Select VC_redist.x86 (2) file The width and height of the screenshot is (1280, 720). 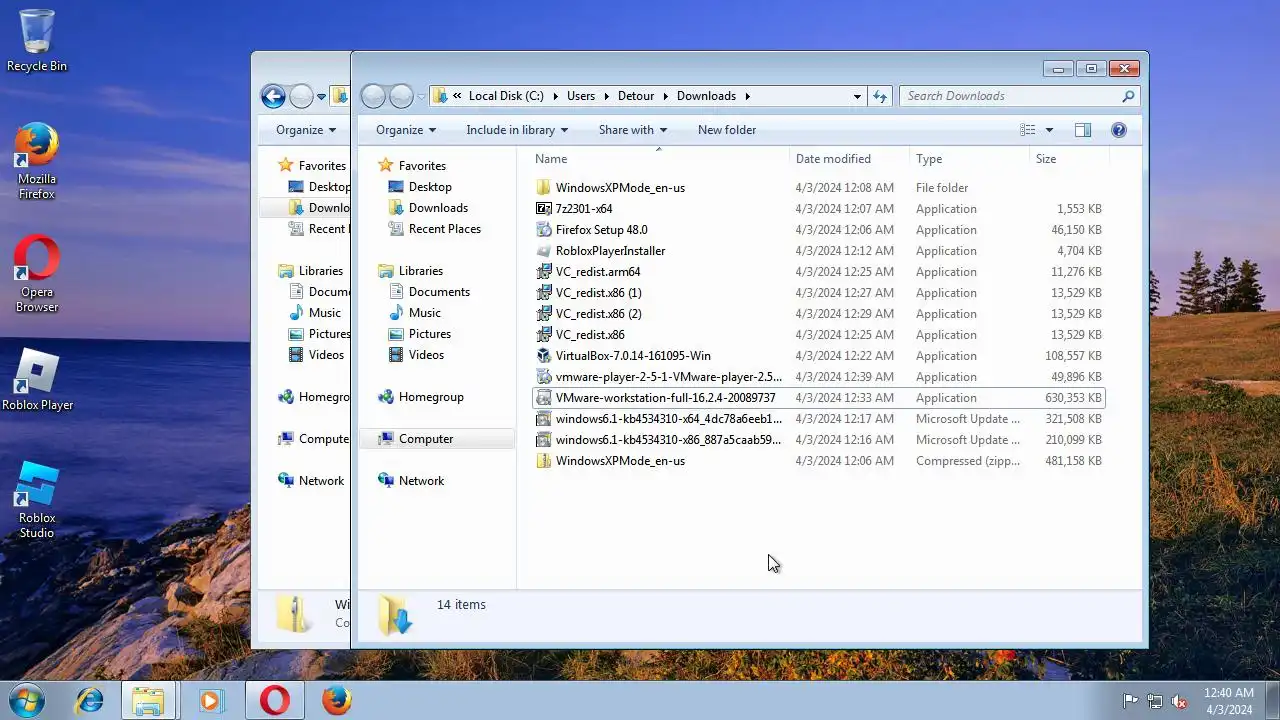[598, 314]
